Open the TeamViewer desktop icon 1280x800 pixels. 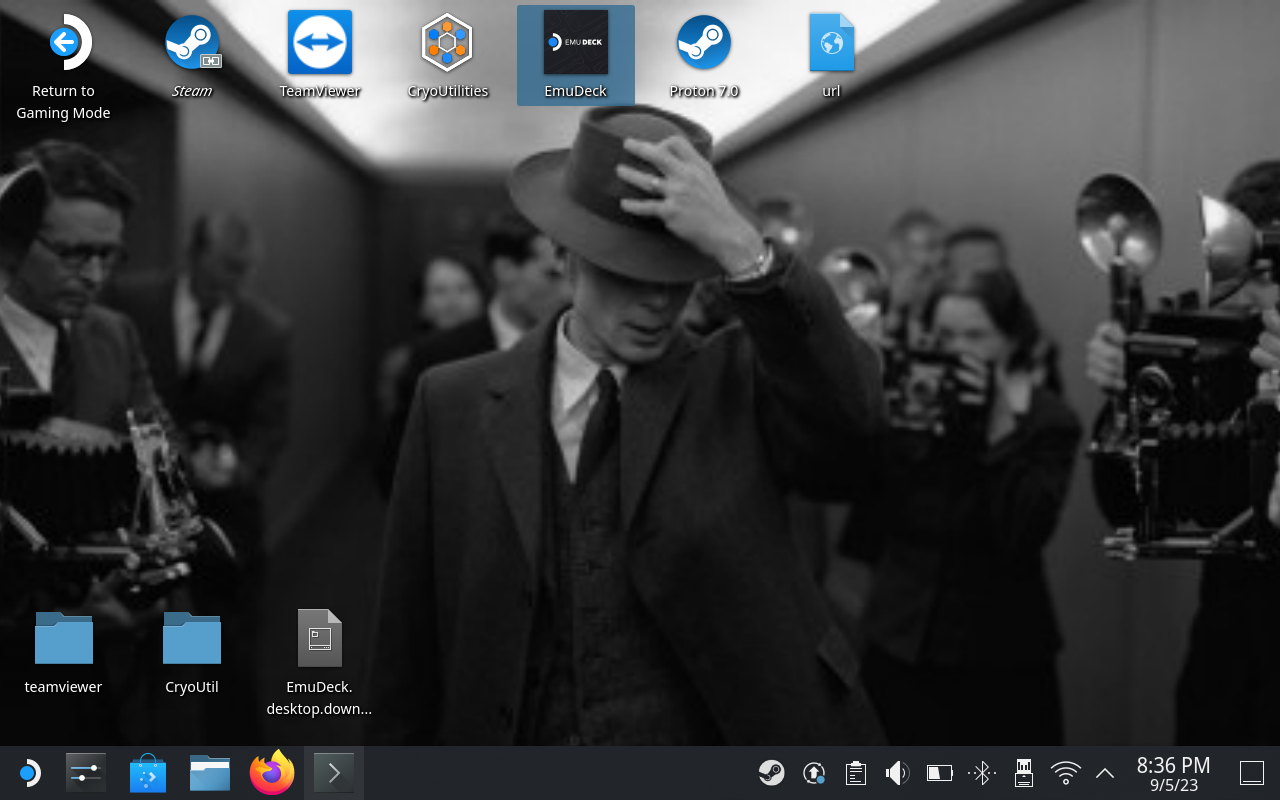320,45
